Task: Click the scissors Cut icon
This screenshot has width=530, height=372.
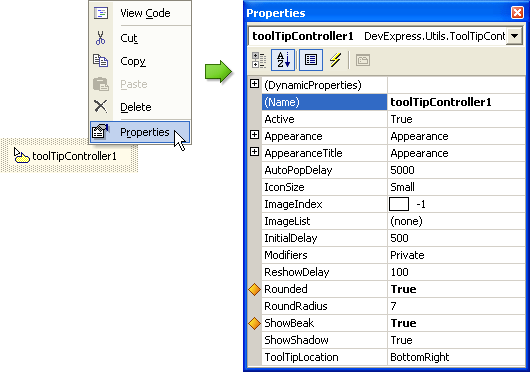Action: point(100,38)
